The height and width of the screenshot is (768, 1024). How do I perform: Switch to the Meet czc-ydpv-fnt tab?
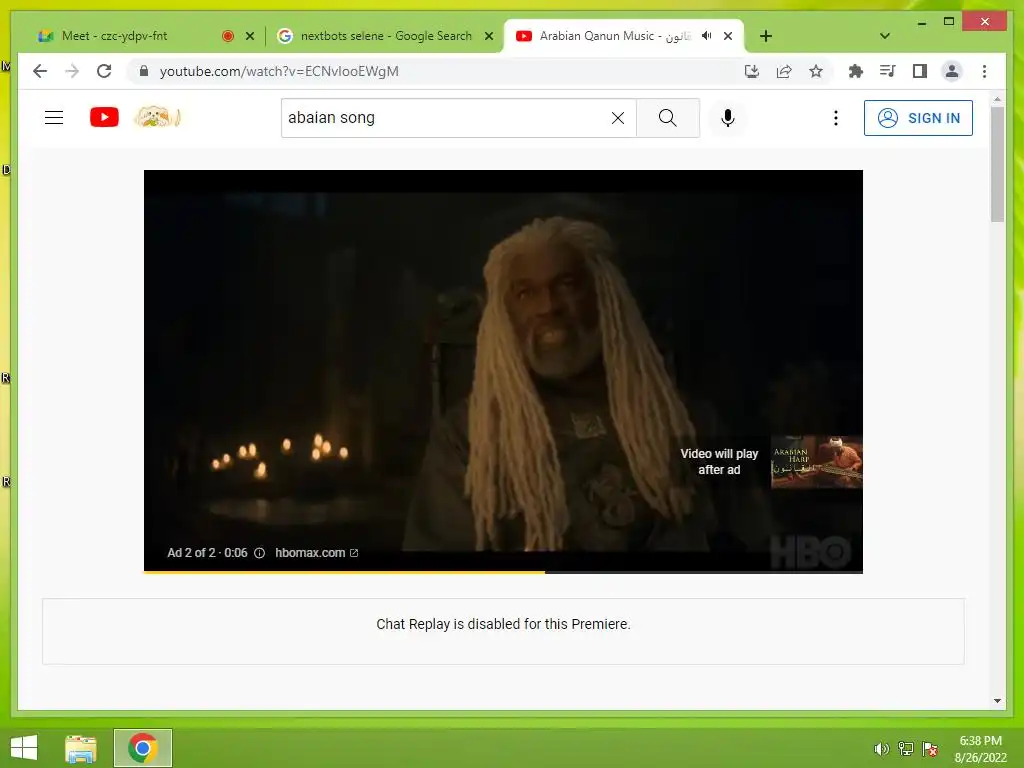click(114, 36)
